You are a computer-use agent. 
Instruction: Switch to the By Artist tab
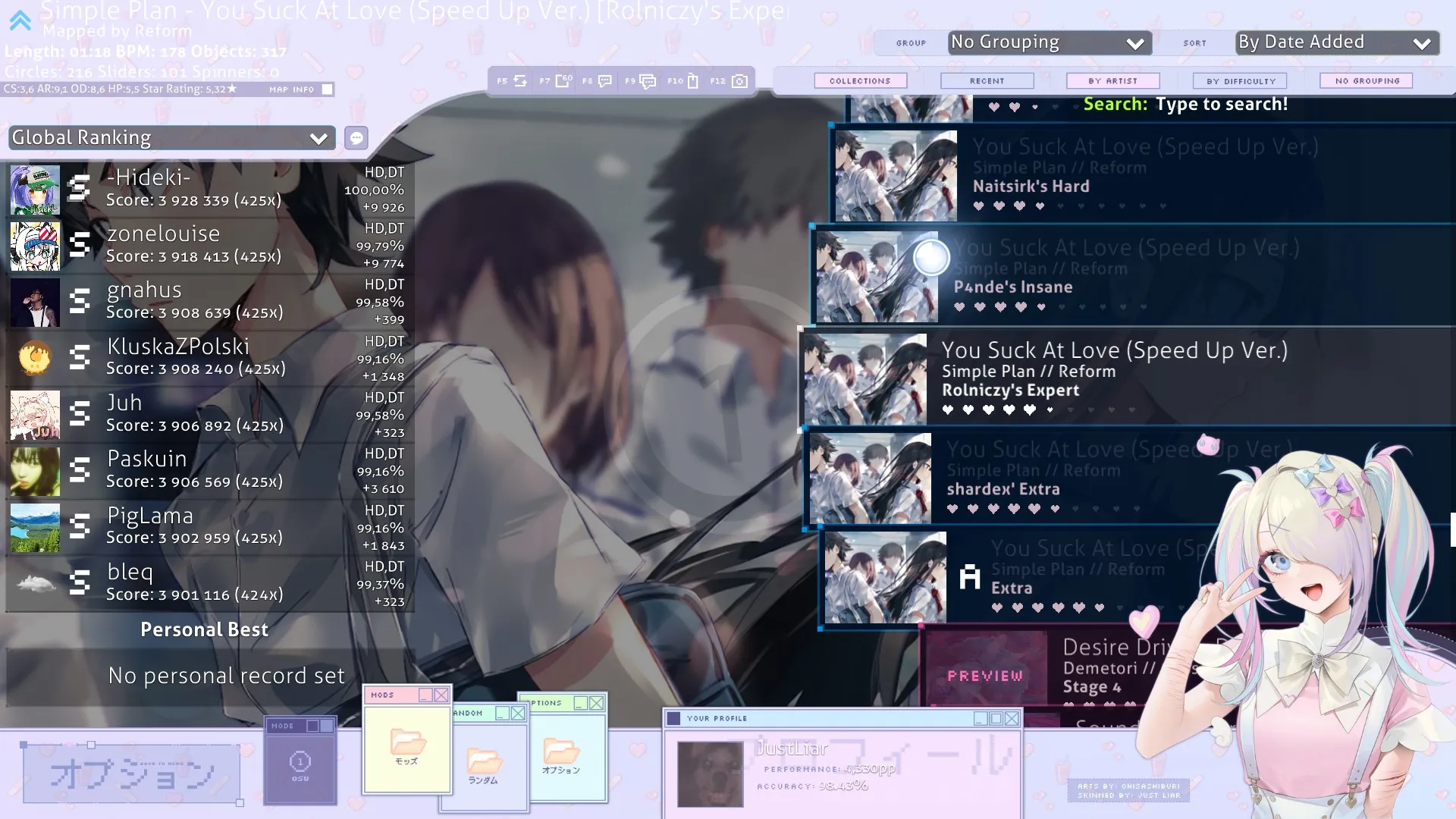click(1112, 80)
